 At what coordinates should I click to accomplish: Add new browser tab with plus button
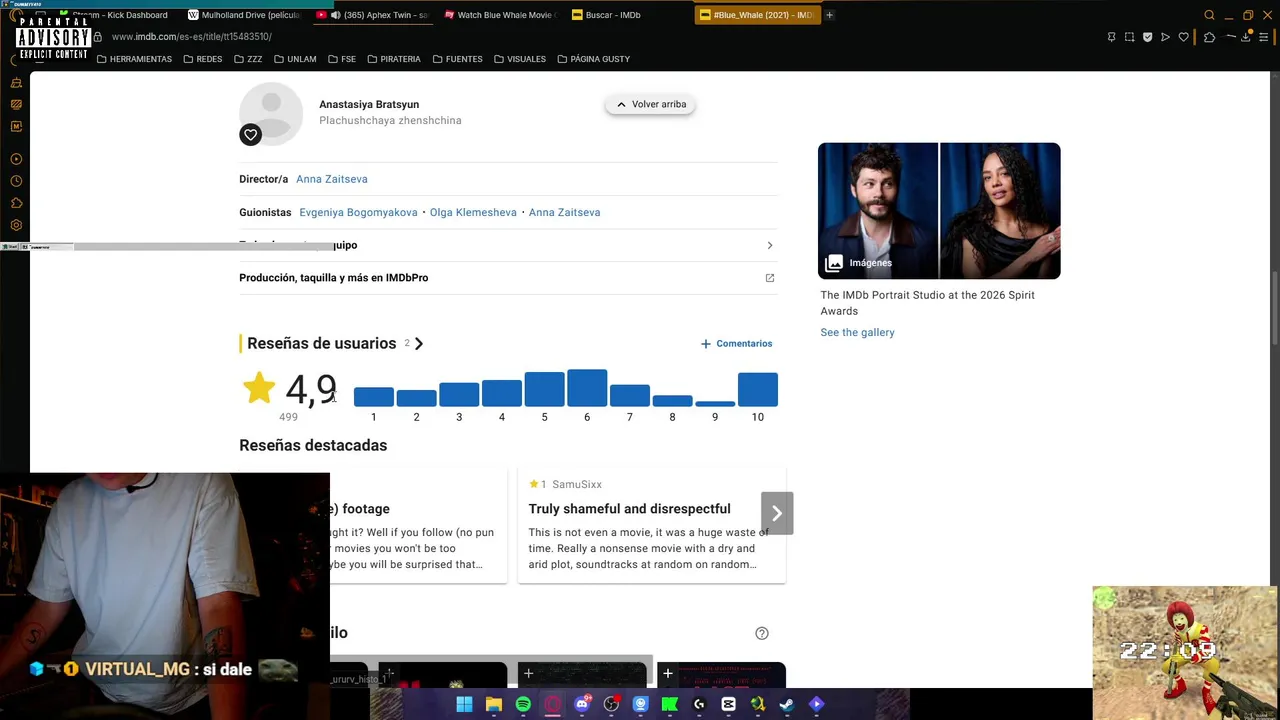point(829,15)
